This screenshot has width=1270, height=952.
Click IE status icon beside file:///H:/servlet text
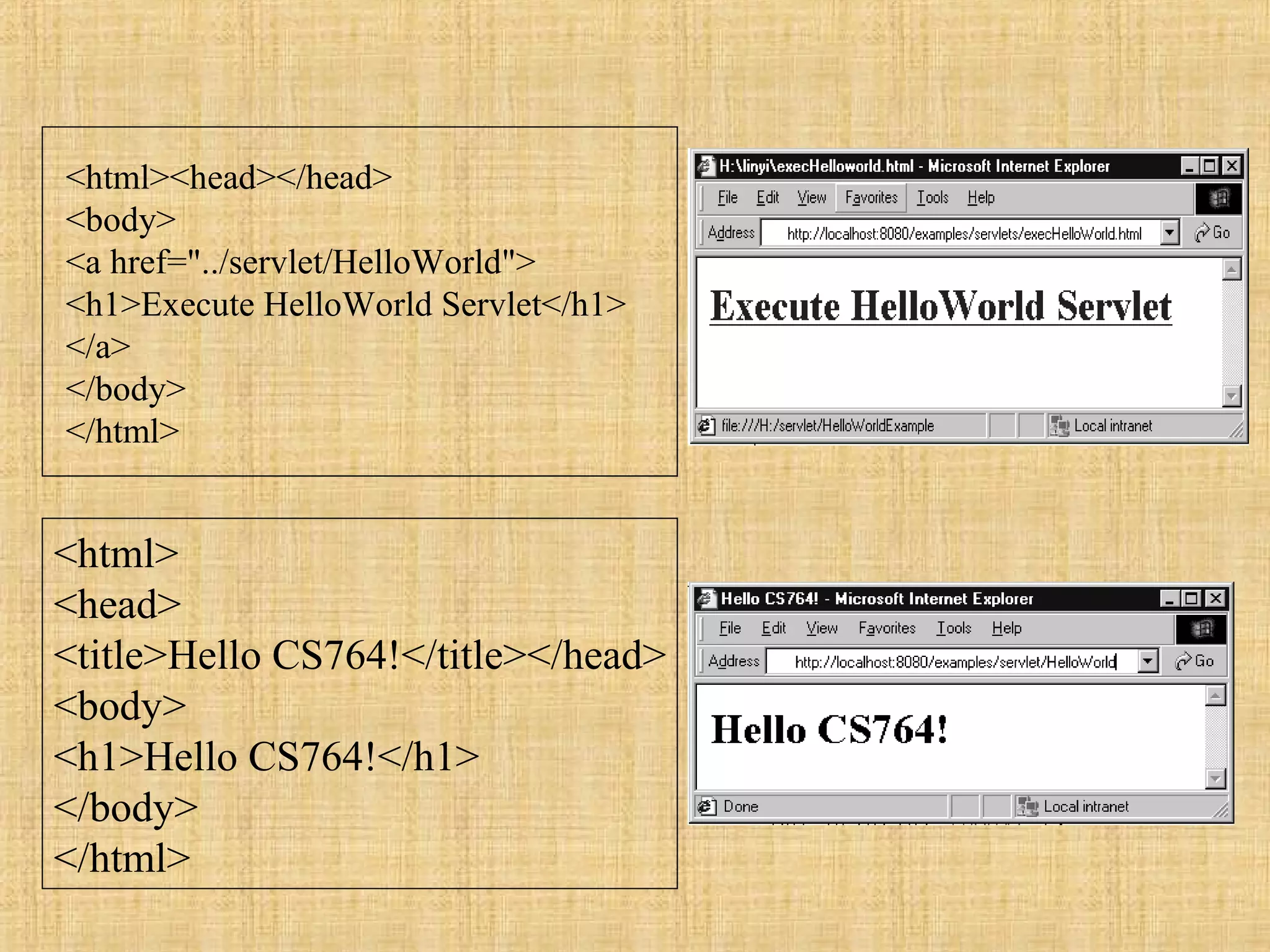[x=706, y=426]
